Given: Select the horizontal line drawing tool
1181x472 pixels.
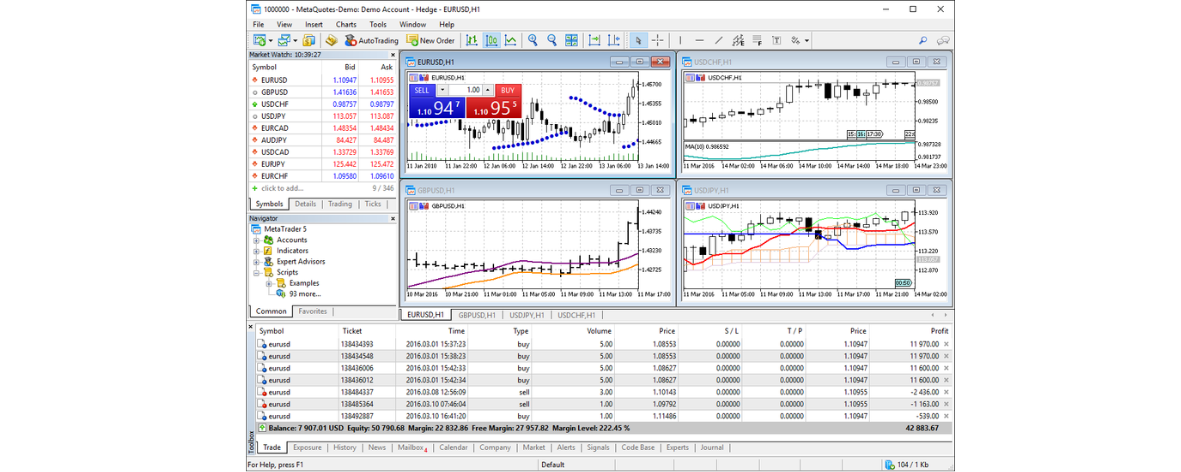Looking at the screenshot, I should (700, 40).
